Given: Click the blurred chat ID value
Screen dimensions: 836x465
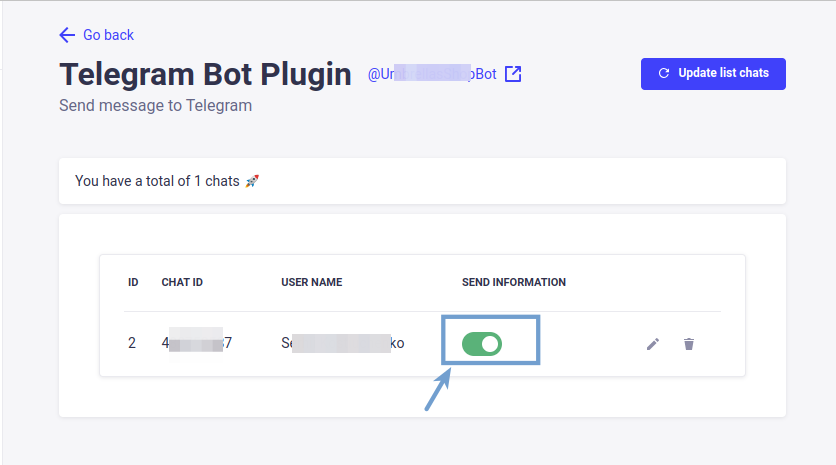Looking at the screenshot, I should pyautogui.click(x=197, y=343).
